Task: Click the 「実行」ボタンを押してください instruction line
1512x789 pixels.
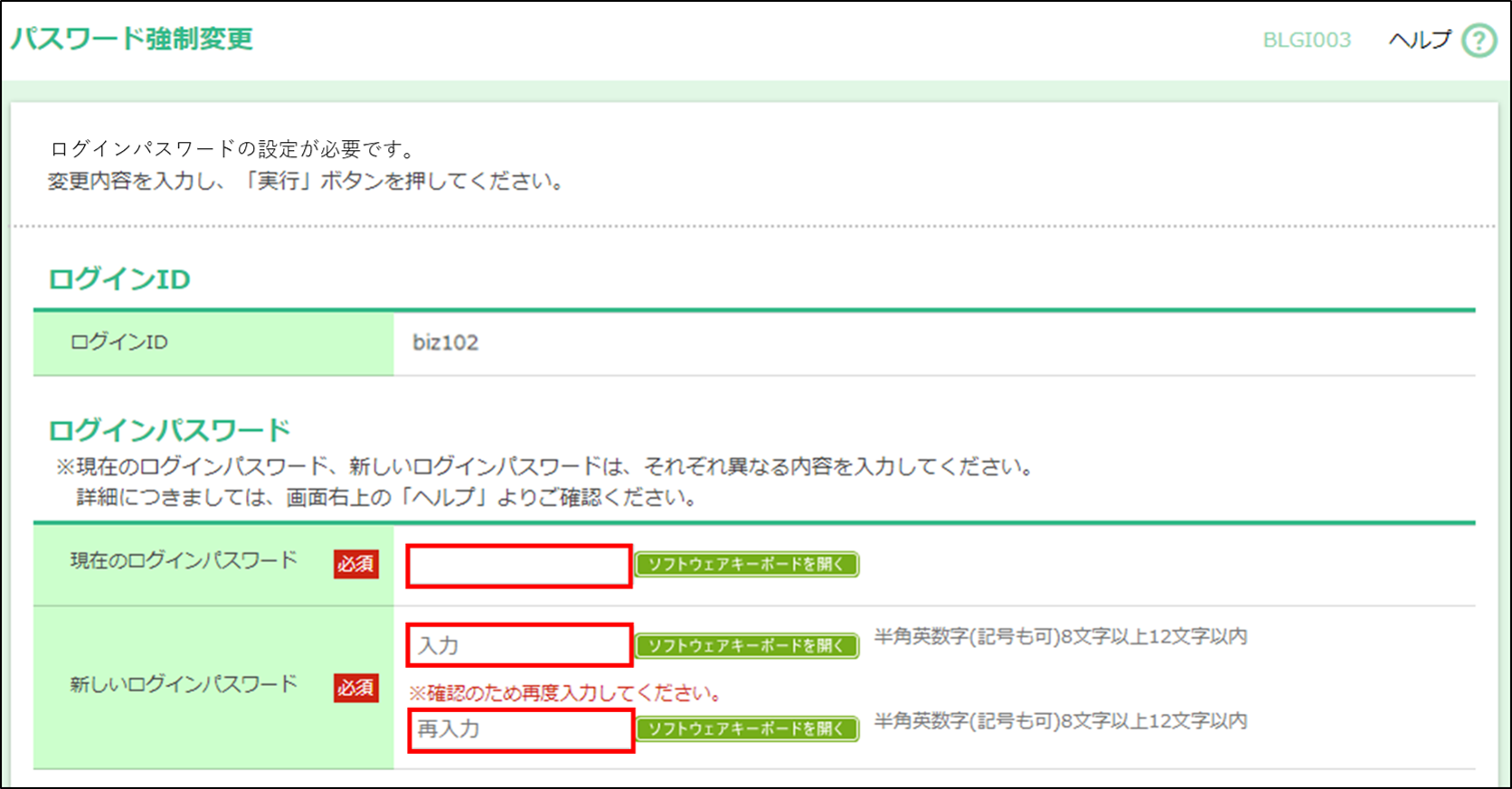Action: (x=307, y=181)
